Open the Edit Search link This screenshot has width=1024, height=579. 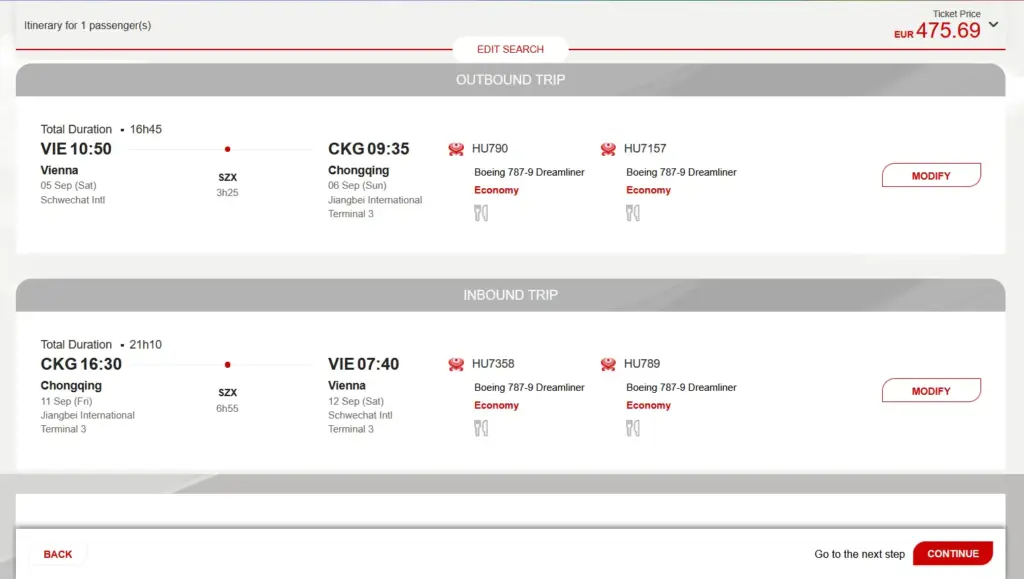coord(510,49)
